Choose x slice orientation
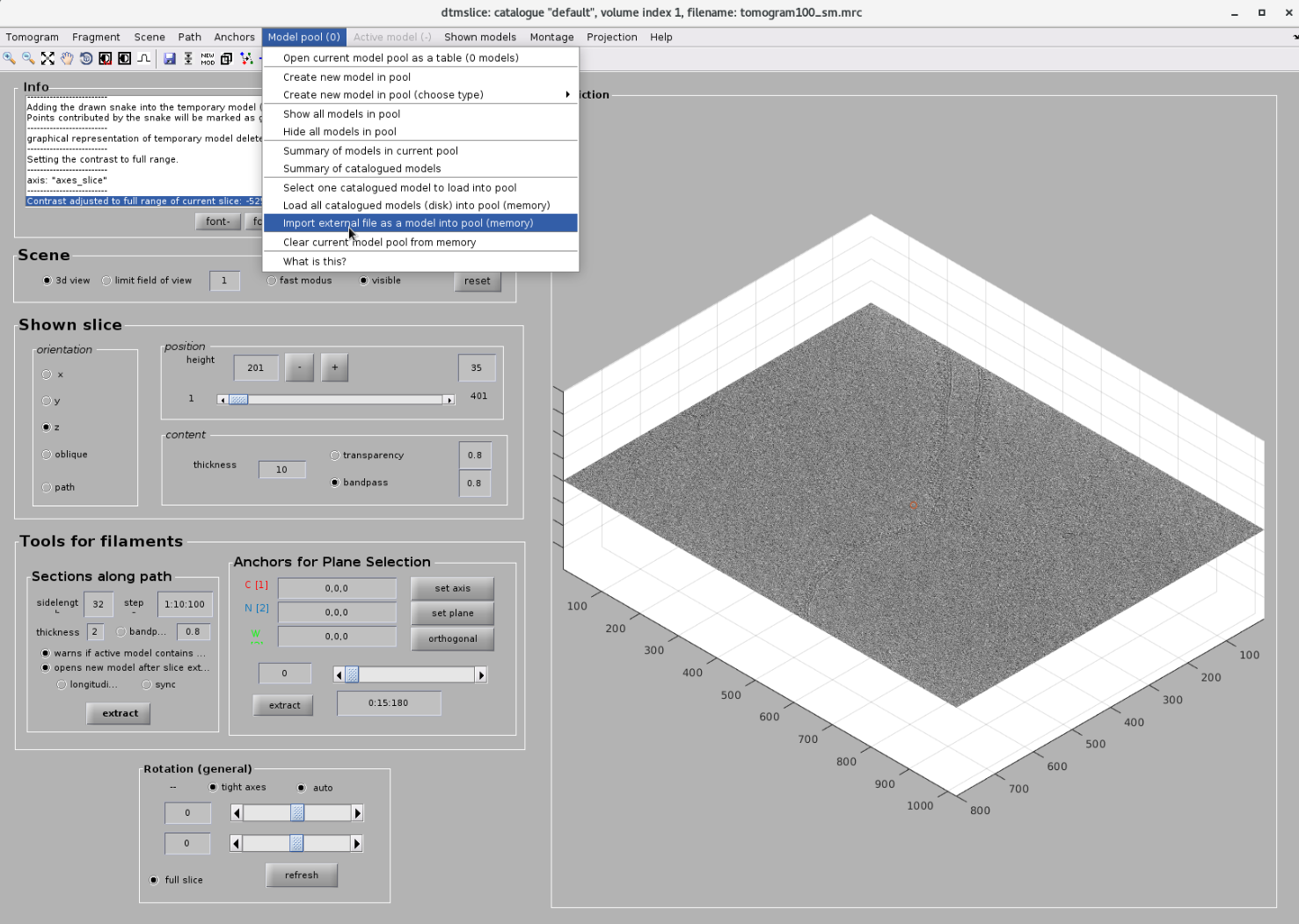This screenshot has height=924, width=1299. click(47, 375)
